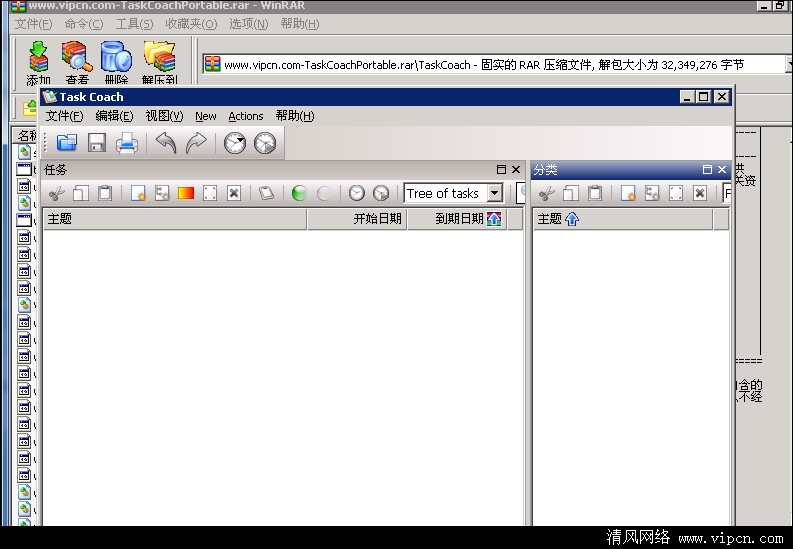Click the Redo curved arrow icon
The width and height of the screenshot is (793, 549).
pyautogui.click(x=196, y=143)
